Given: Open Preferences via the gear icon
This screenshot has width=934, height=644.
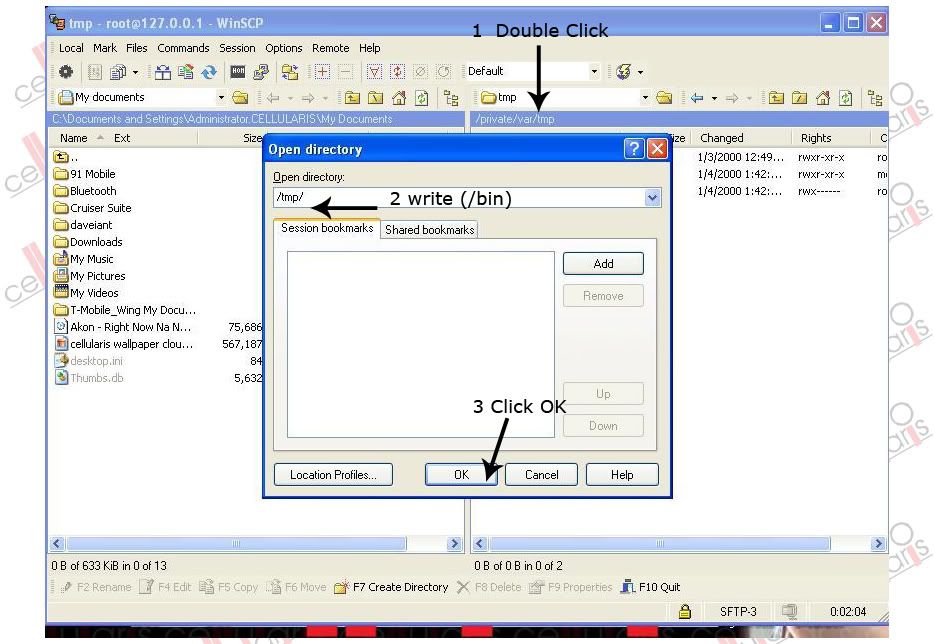Looking at the screenshot, I should 66,72.
